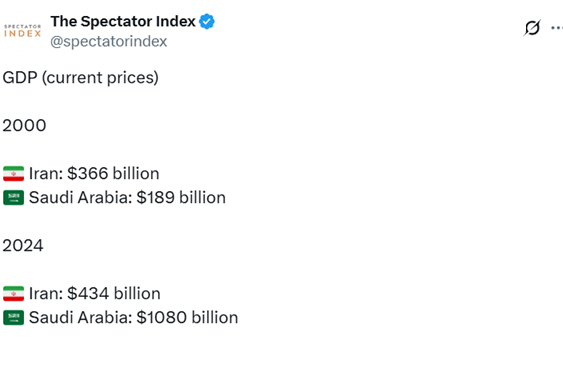
Task: Click the 2000 year label
Action: tap(24, 126)
